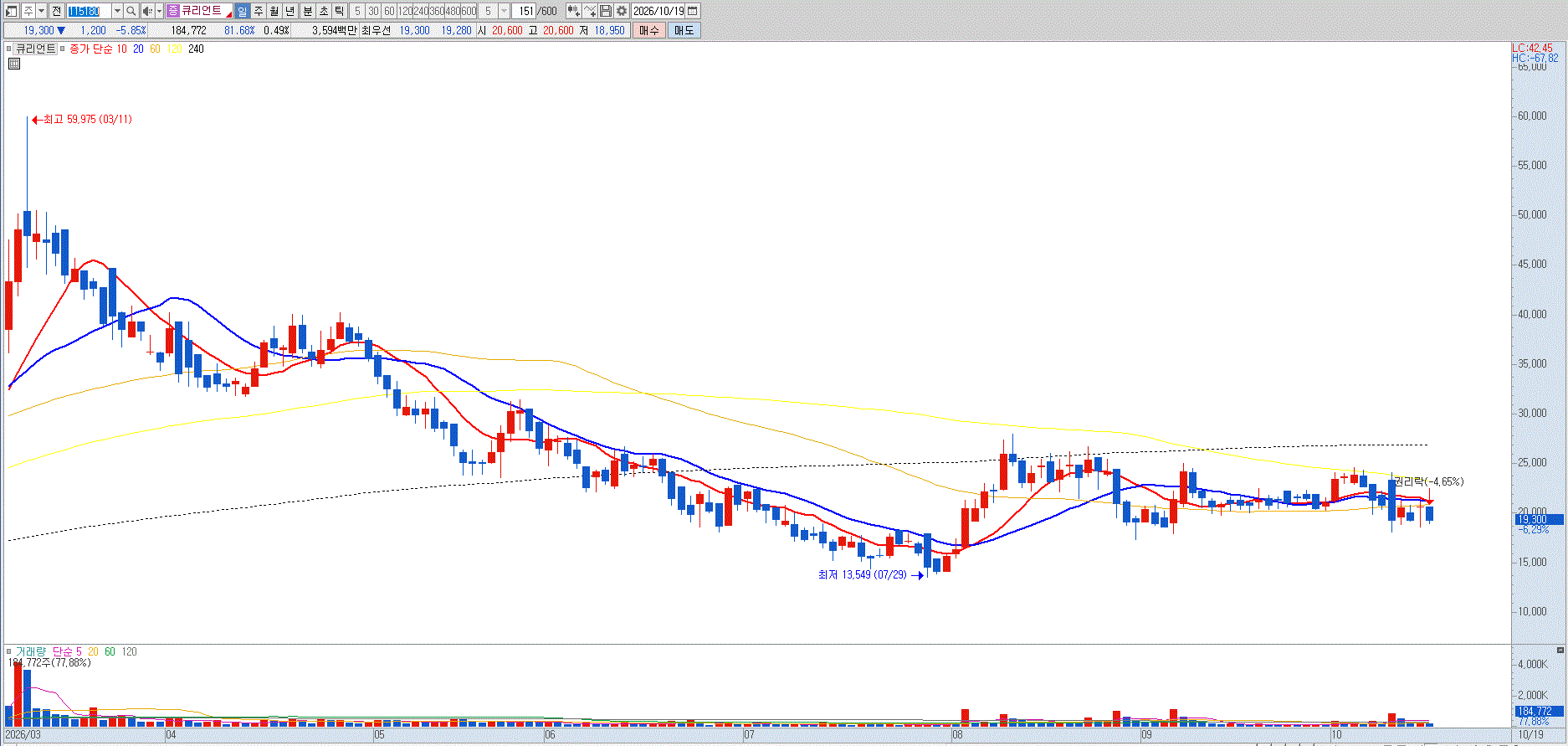This screenshot has width=1568, height=746.
Task: Open the chart layout icon at top-left
Action: [x=11, y=11]
